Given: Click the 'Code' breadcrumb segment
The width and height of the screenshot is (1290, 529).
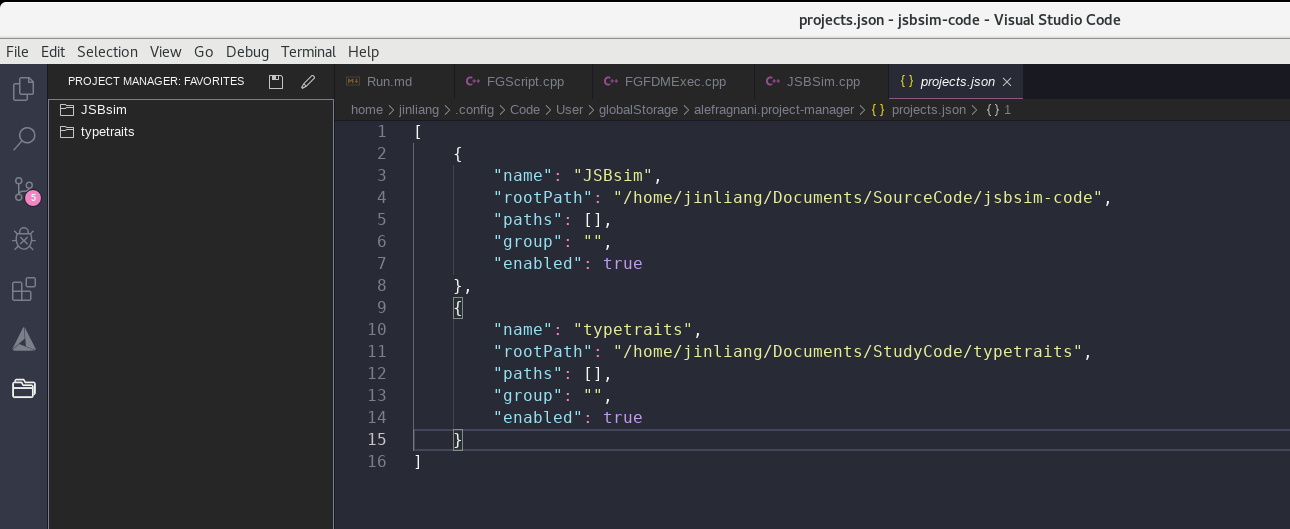Looking at the screenshot, I should (525, 110).
